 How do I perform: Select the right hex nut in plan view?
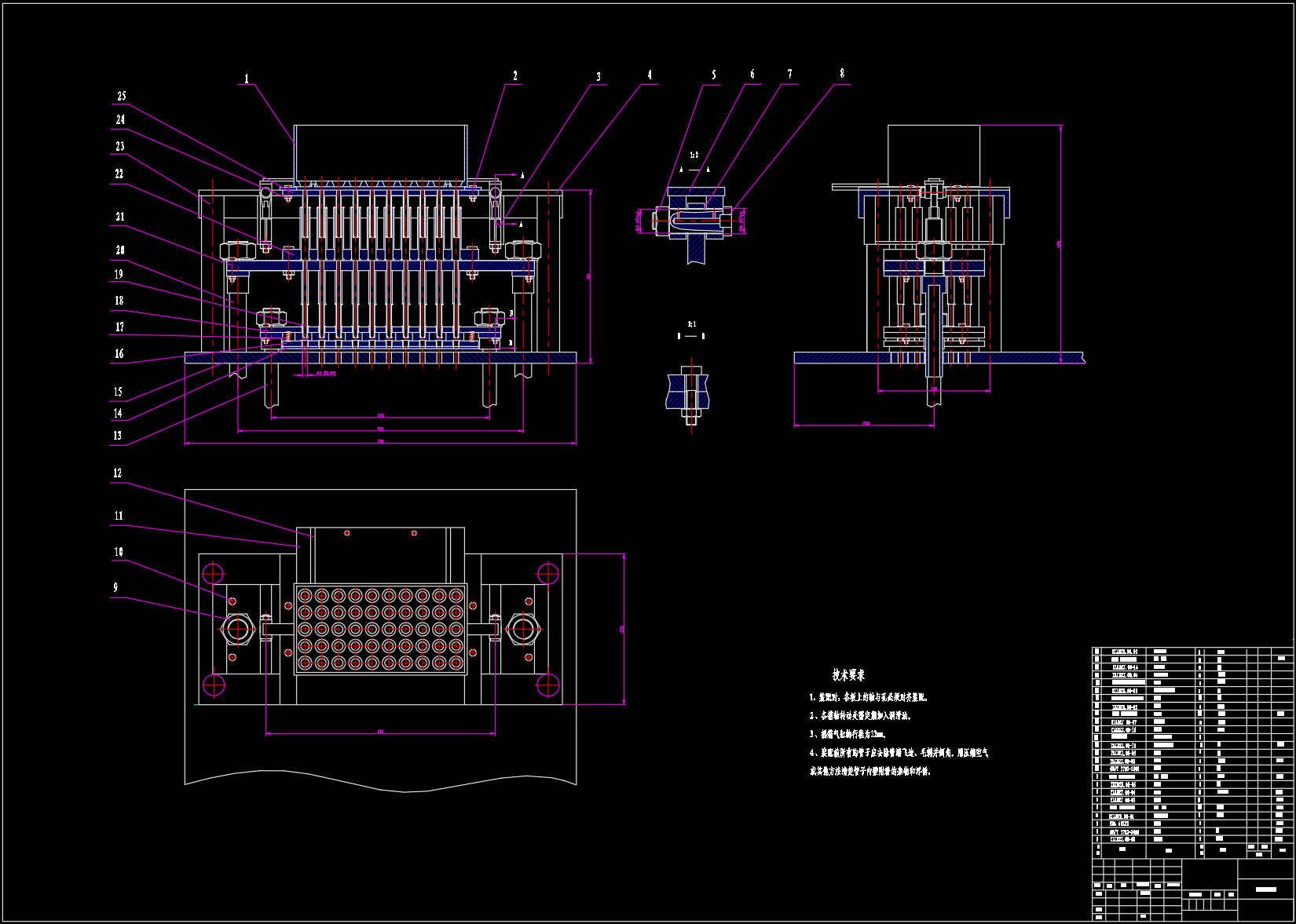coord(522,628)
